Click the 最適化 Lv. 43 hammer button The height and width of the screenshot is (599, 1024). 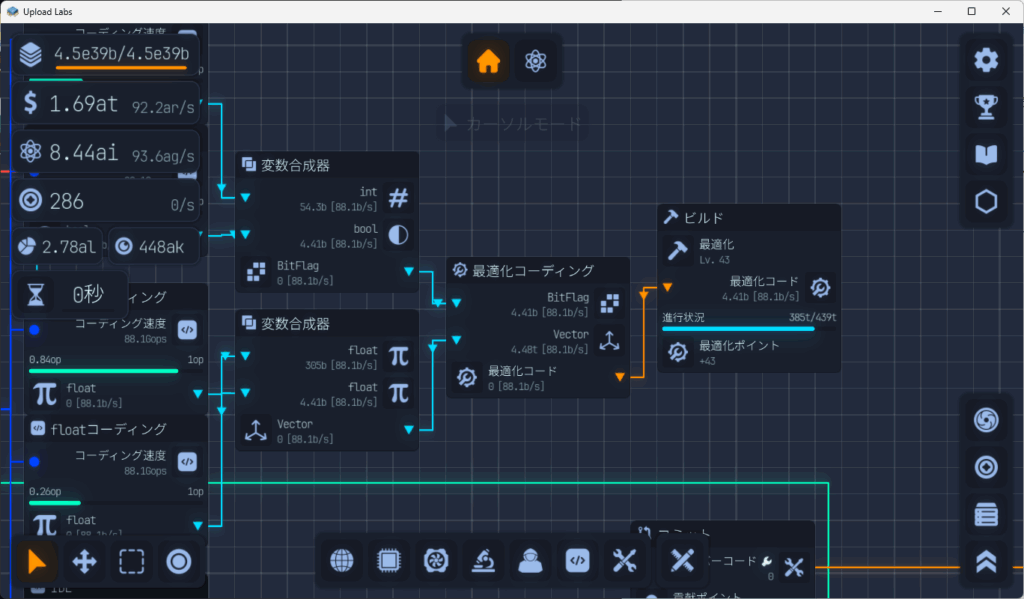coord(678,251)
